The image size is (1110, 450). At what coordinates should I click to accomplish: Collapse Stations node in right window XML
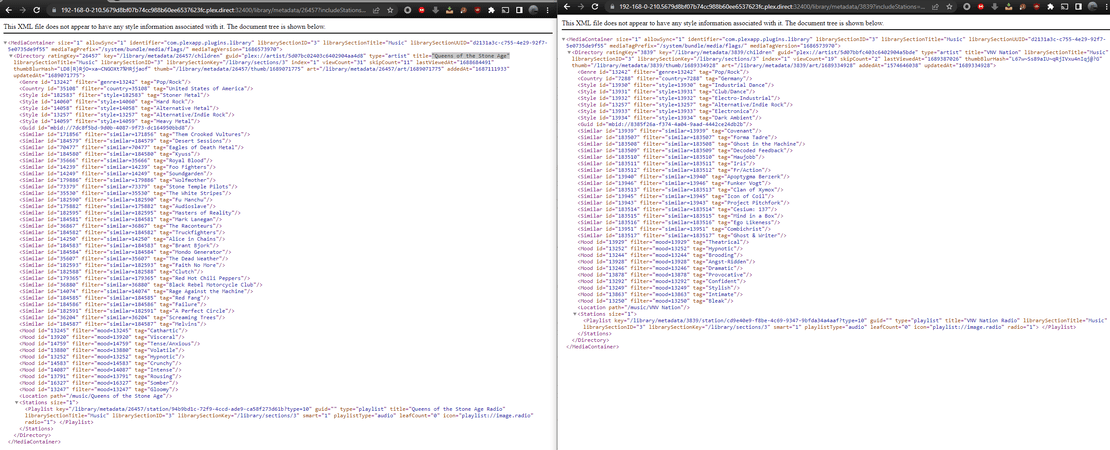575,313
